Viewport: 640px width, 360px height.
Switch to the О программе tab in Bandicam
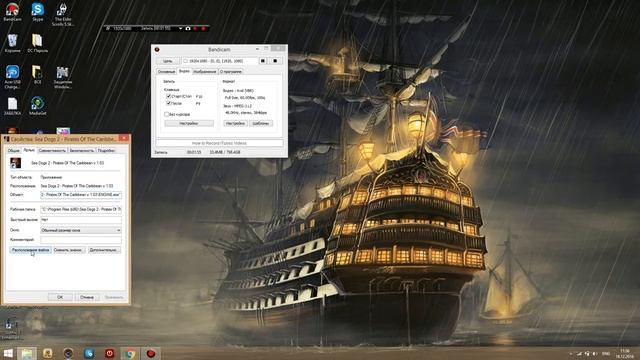point(231,71)
